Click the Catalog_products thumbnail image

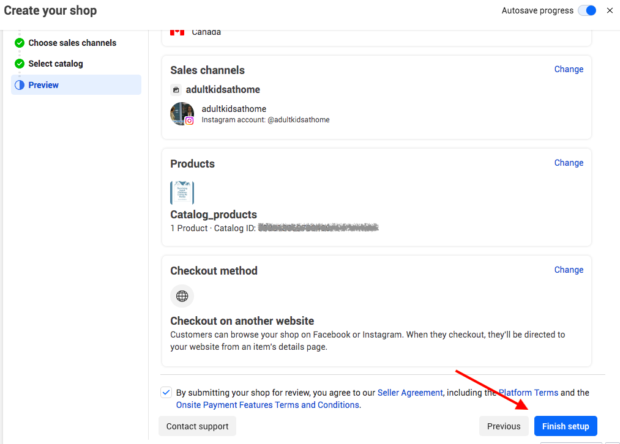182,192
